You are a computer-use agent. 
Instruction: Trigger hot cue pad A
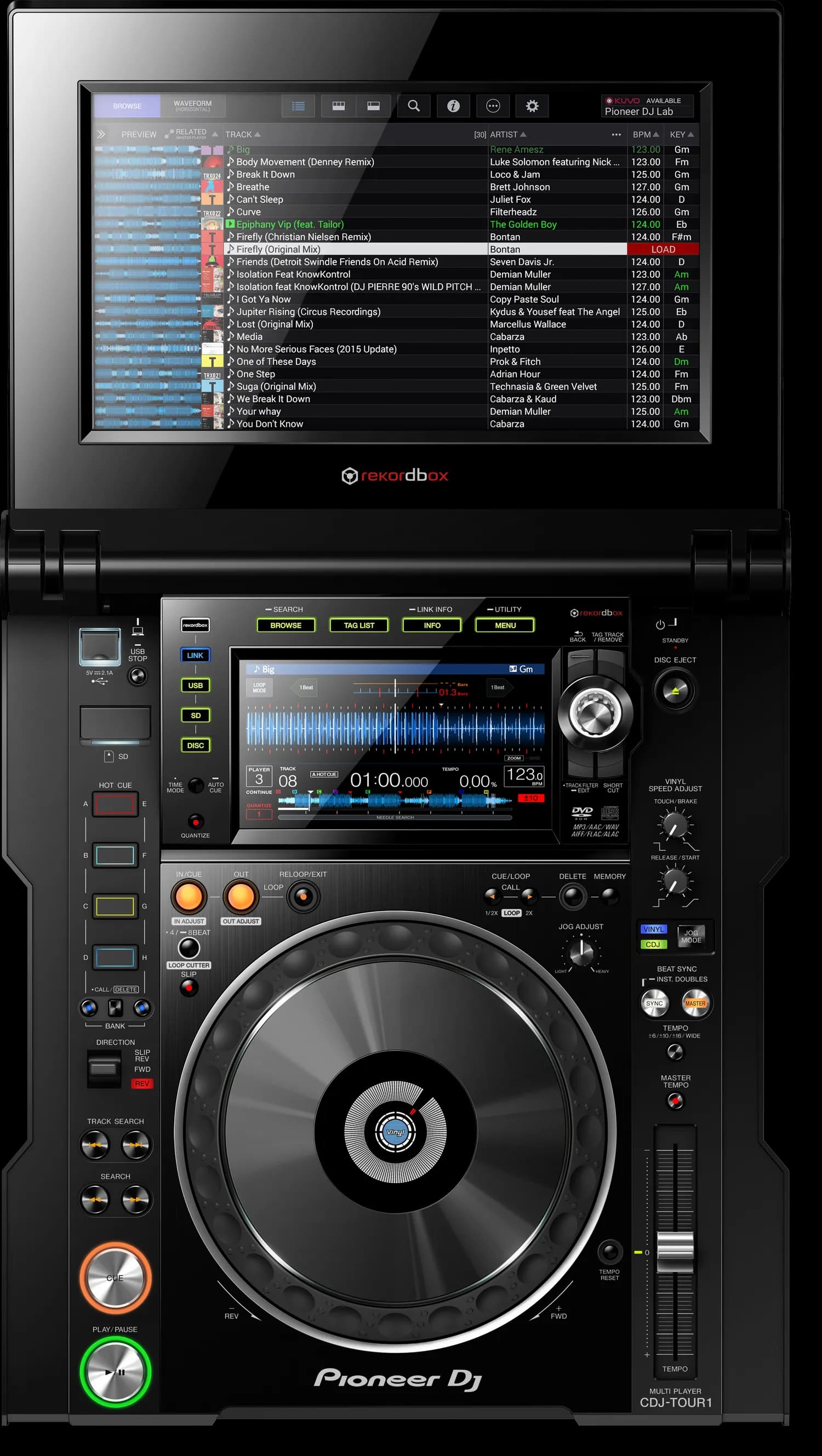pyautogui.click(x=115, y=804)
